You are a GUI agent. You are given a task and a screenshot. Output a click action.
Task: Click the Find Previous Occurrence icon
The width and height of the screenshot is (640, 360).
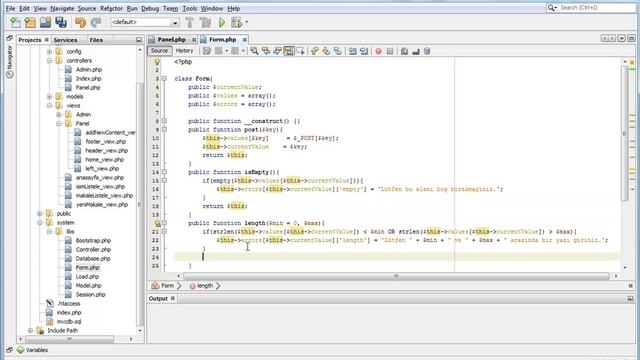[266, 51]
